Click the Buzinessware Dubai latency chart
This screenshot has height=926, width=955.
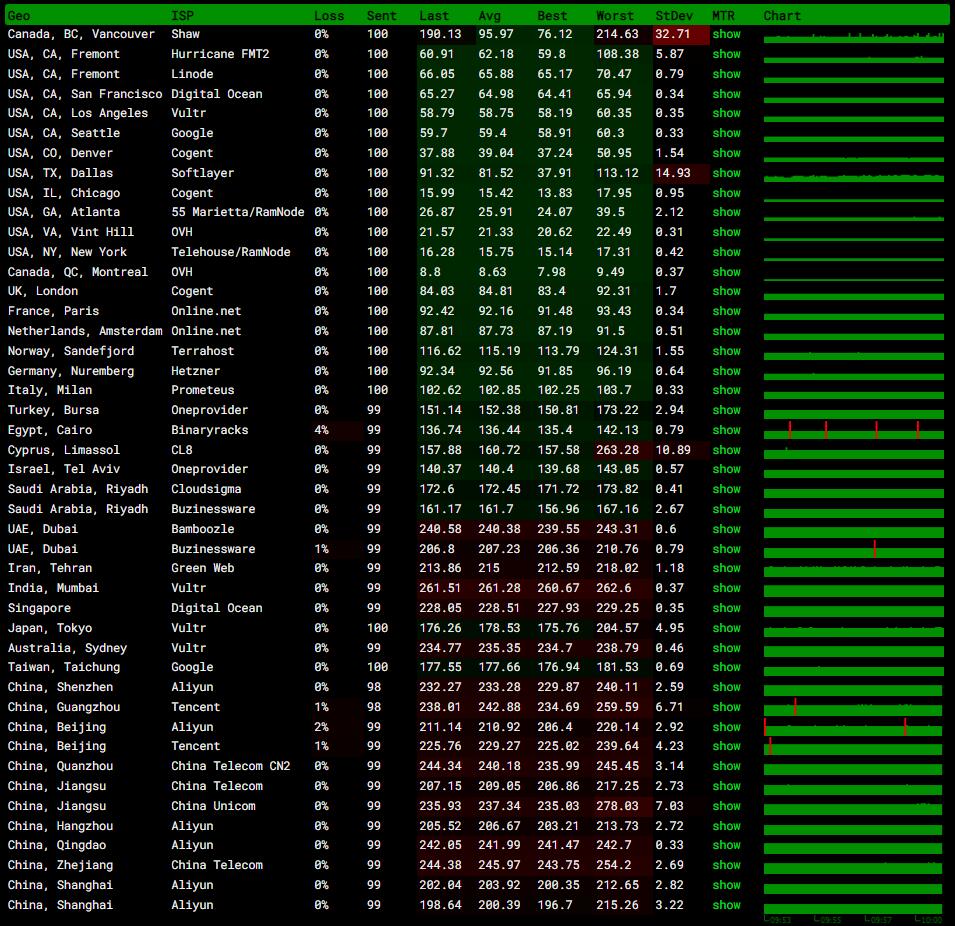point(853,550)
